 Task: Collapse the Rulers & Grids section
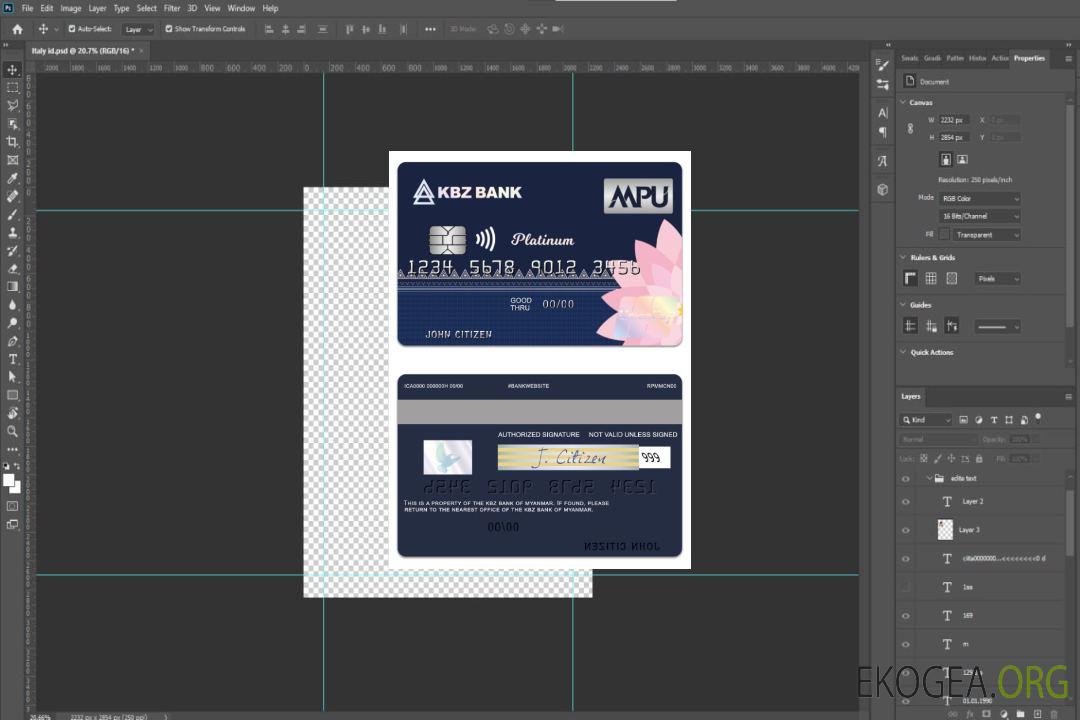[x=903, y=257]
